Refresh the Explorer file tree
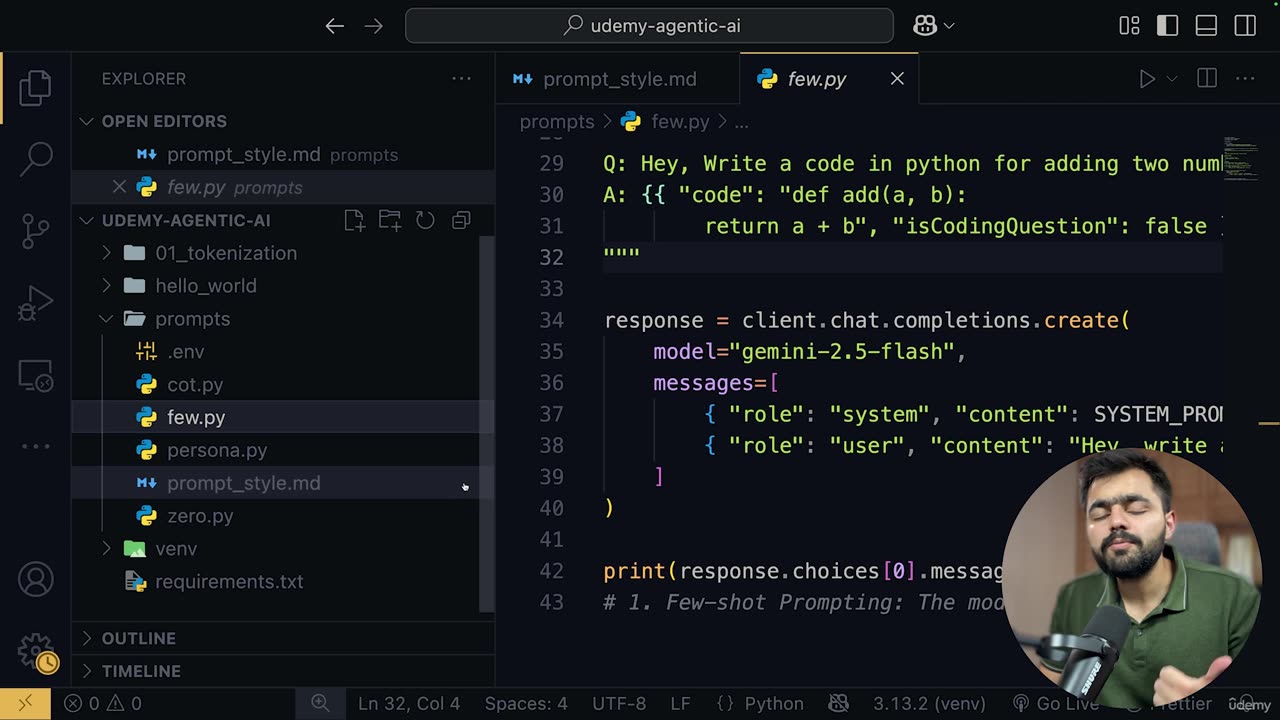The height and width of the screenshot is (720, 1280). [x=425, y=220]
